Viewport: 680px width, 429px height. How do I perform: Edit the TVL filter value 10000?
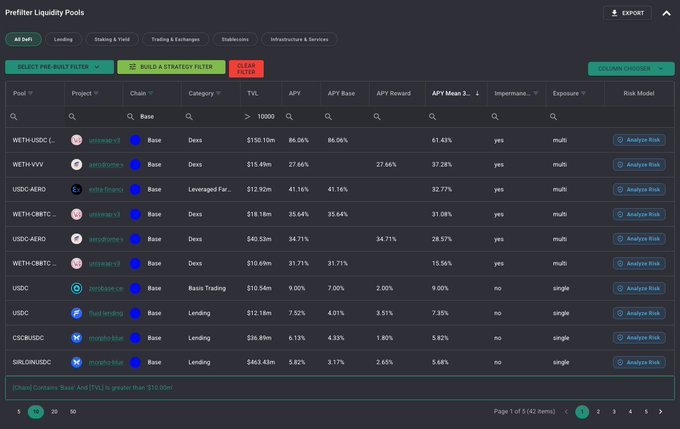click(268, 117)
